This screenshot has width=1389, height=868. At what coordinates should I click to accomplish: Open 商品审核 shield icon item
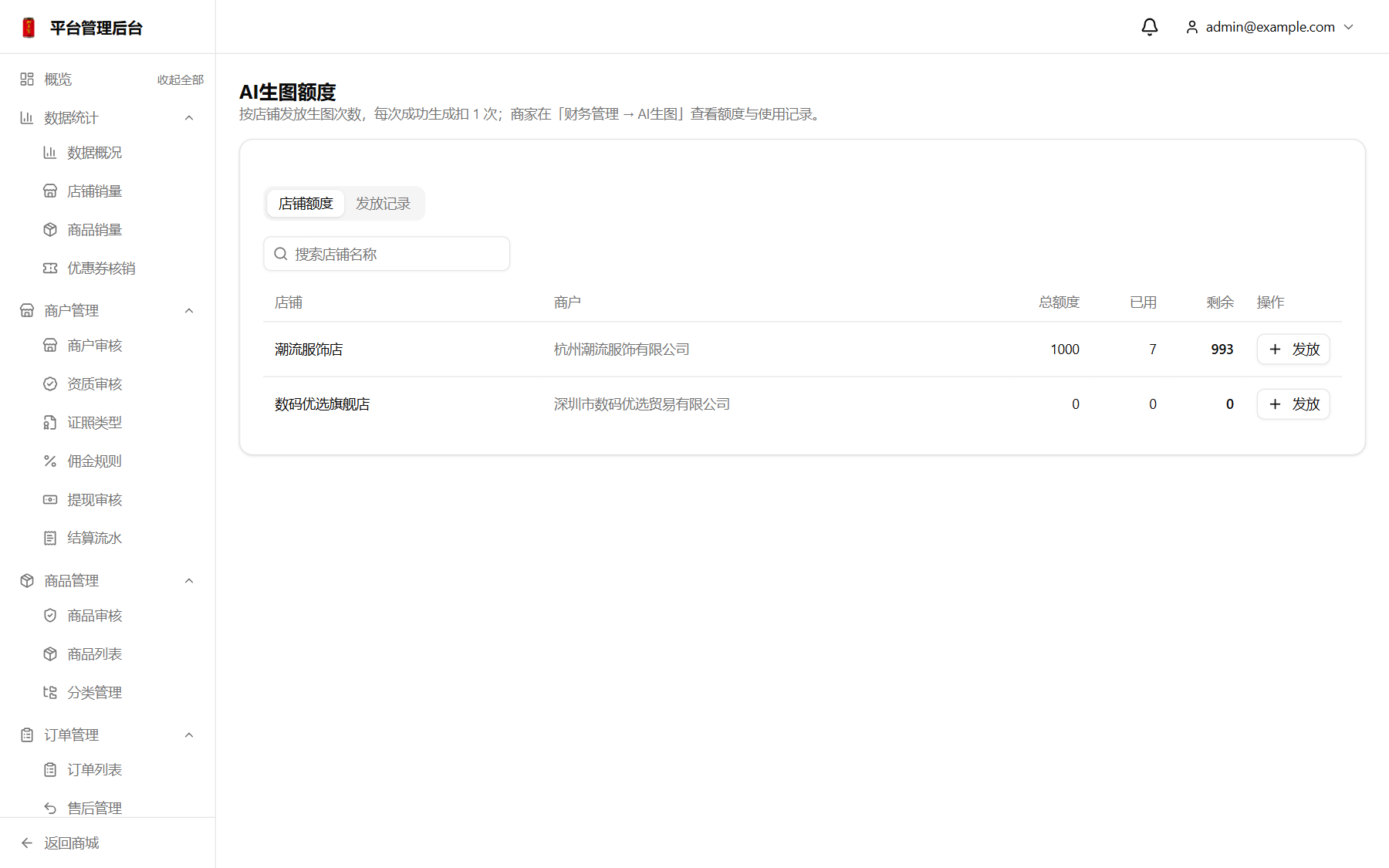pos(50,616)
